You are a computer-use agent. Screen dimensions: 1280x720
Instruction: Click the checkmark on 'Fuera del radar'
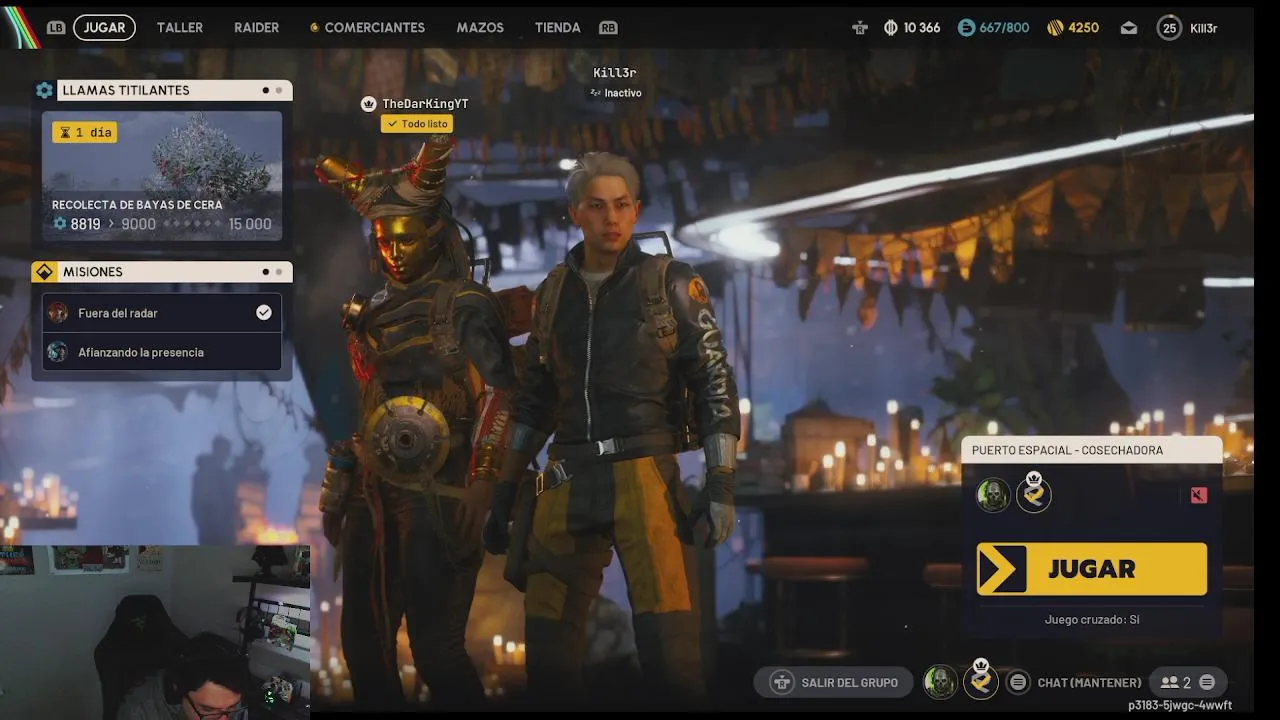pos(264,313)
